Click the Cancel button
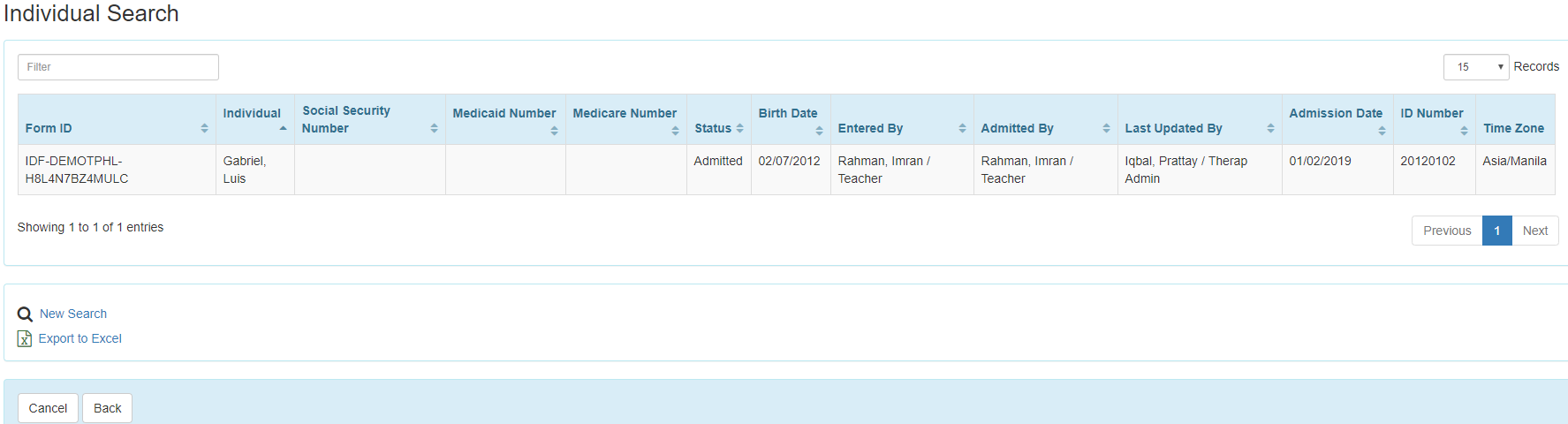This screenshot has height=424, width=1568. pos(48,408)
